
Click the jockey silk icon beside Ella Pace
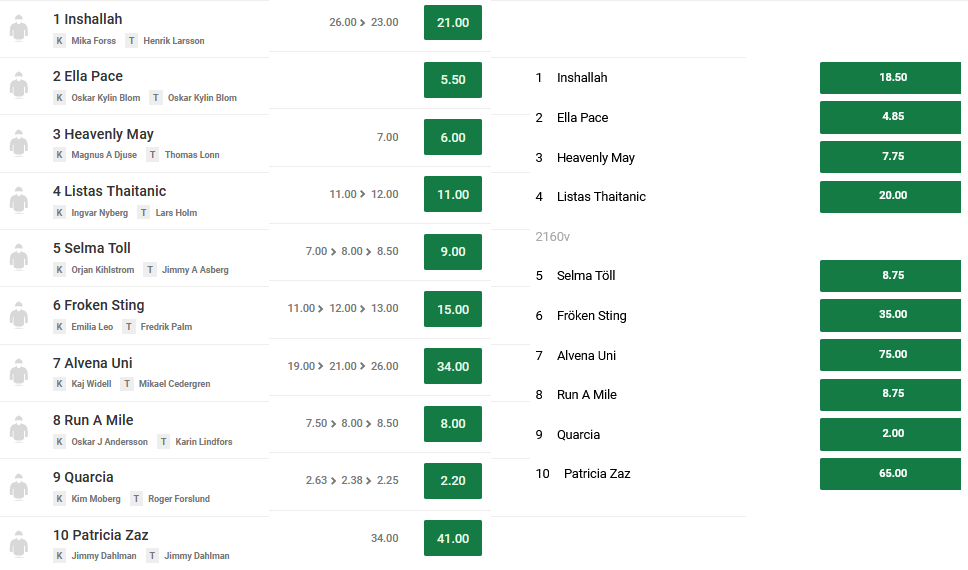point(19,86)
